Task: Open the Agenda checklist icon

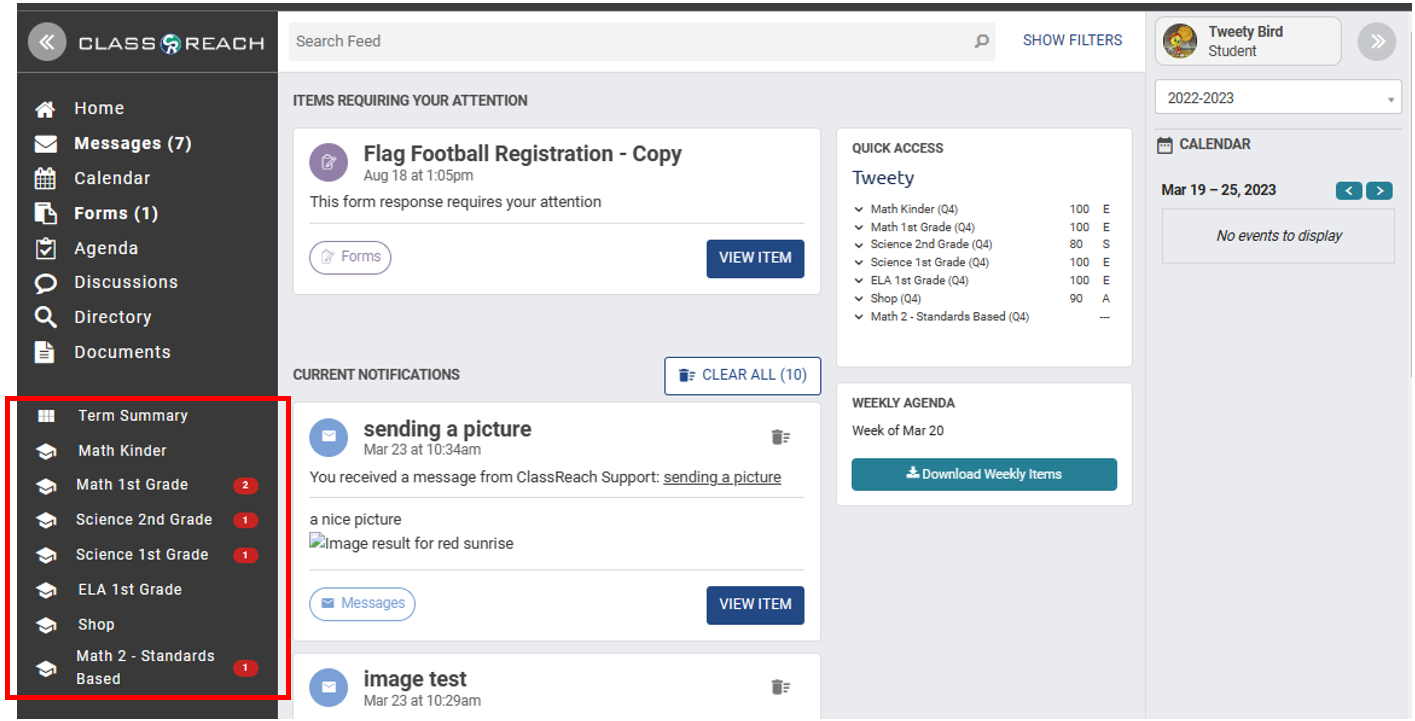Action: (45, 248)
